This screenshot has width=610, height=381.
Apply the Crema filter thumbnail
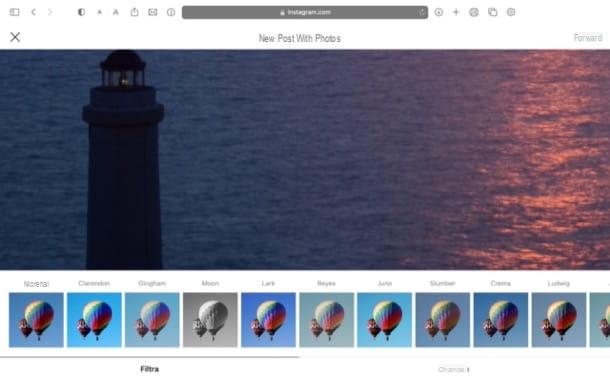tap(501, 320)
